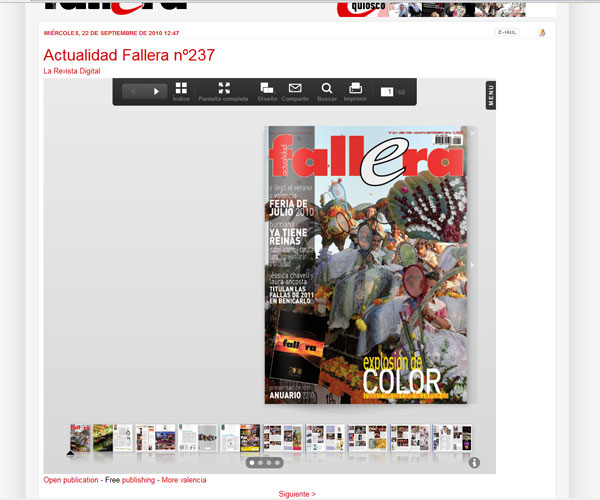600x500 pixels.
Task: Click the E-mail button
Action: point(508,32)
